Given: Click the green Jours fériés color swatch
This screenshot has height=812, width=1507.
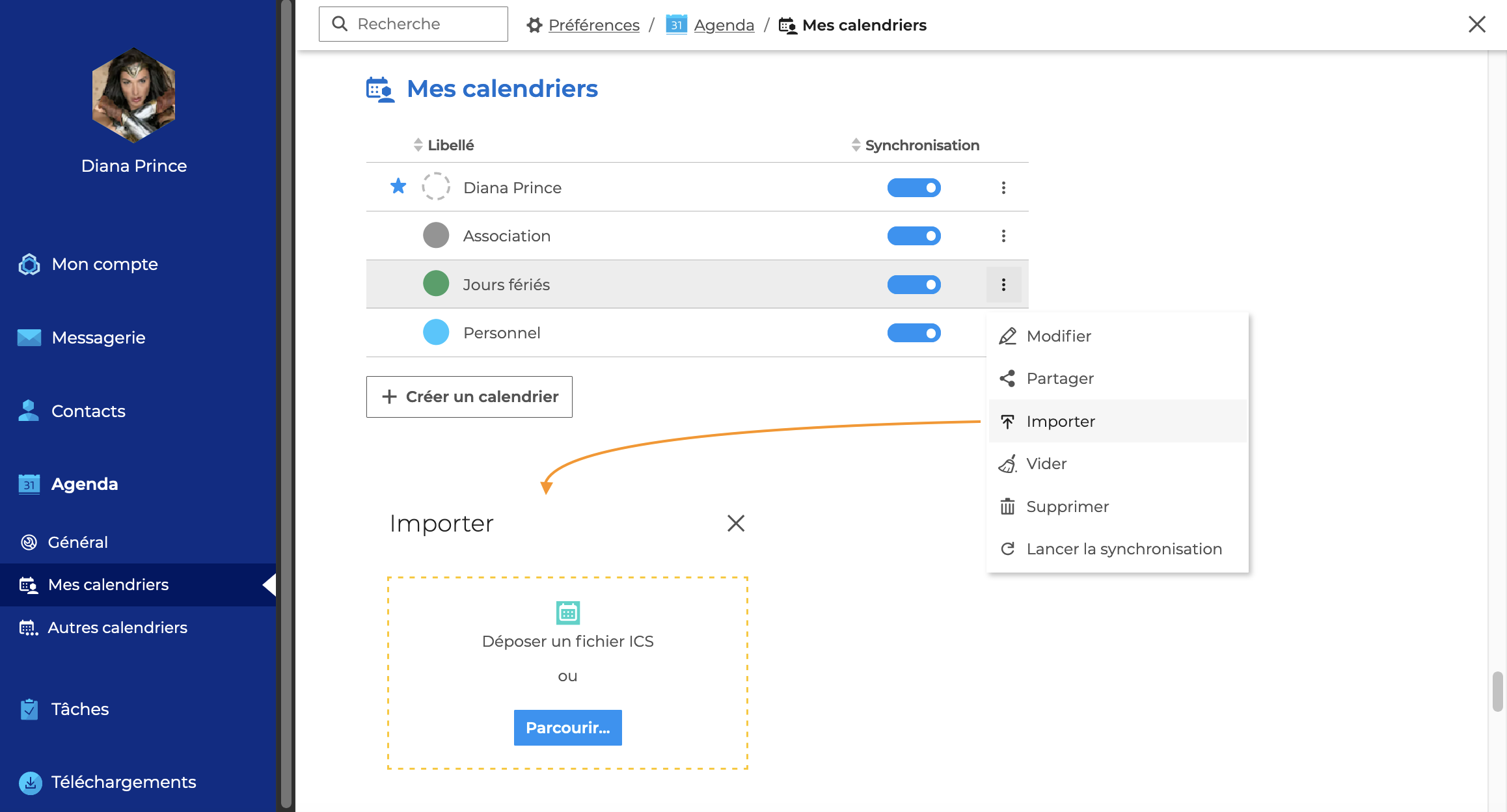Looking at the screenshot, I should pyautogui.click(x=436, y=284).
